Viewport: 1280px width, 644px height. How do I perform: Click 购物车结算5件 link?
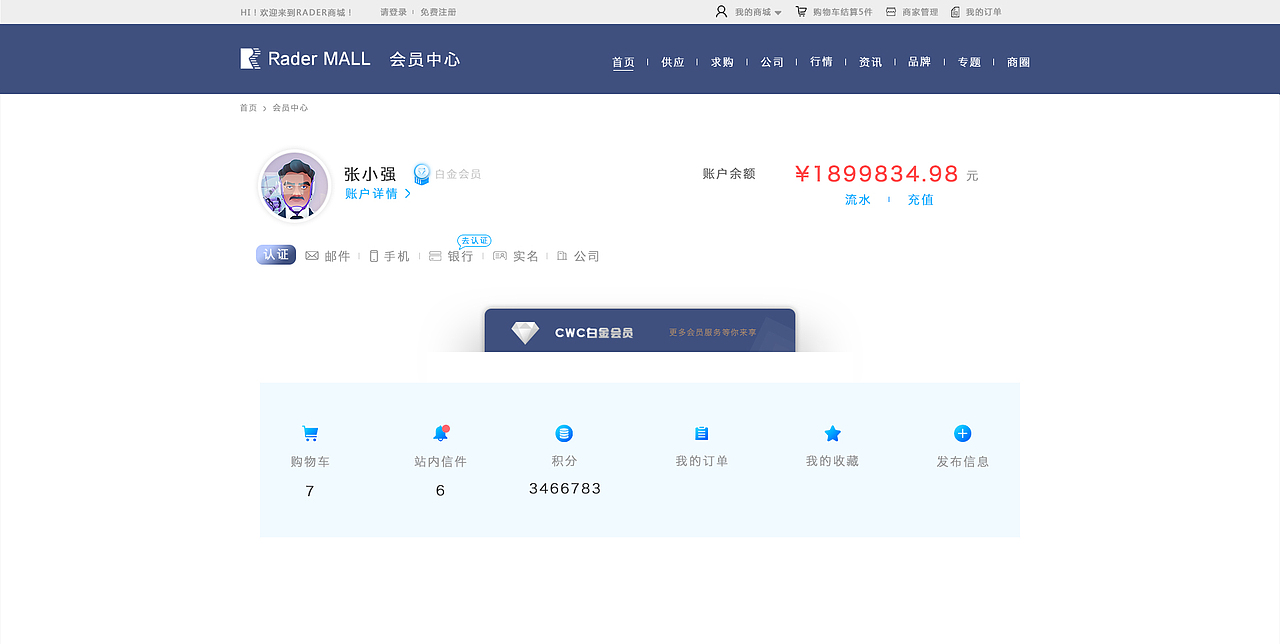click(842, 12)
